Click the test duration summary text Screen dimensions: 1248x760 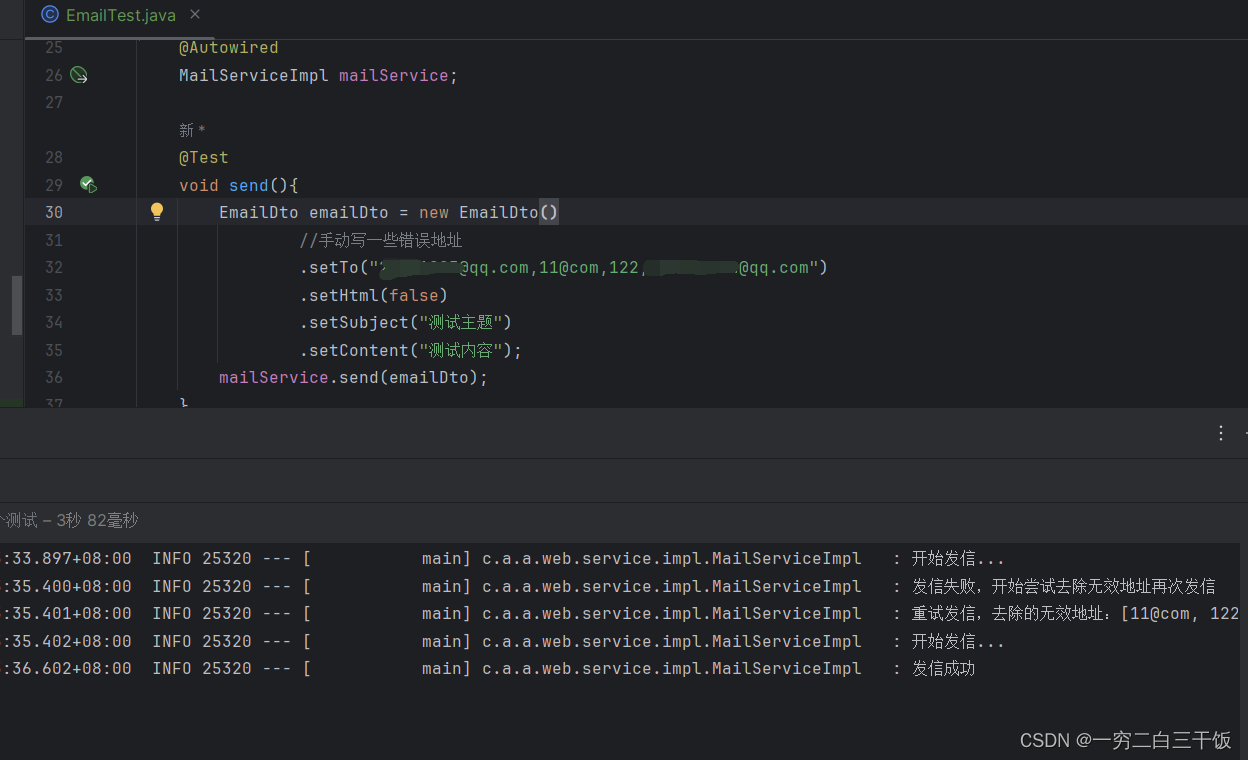pyautogui.click(x=72, y=520)
